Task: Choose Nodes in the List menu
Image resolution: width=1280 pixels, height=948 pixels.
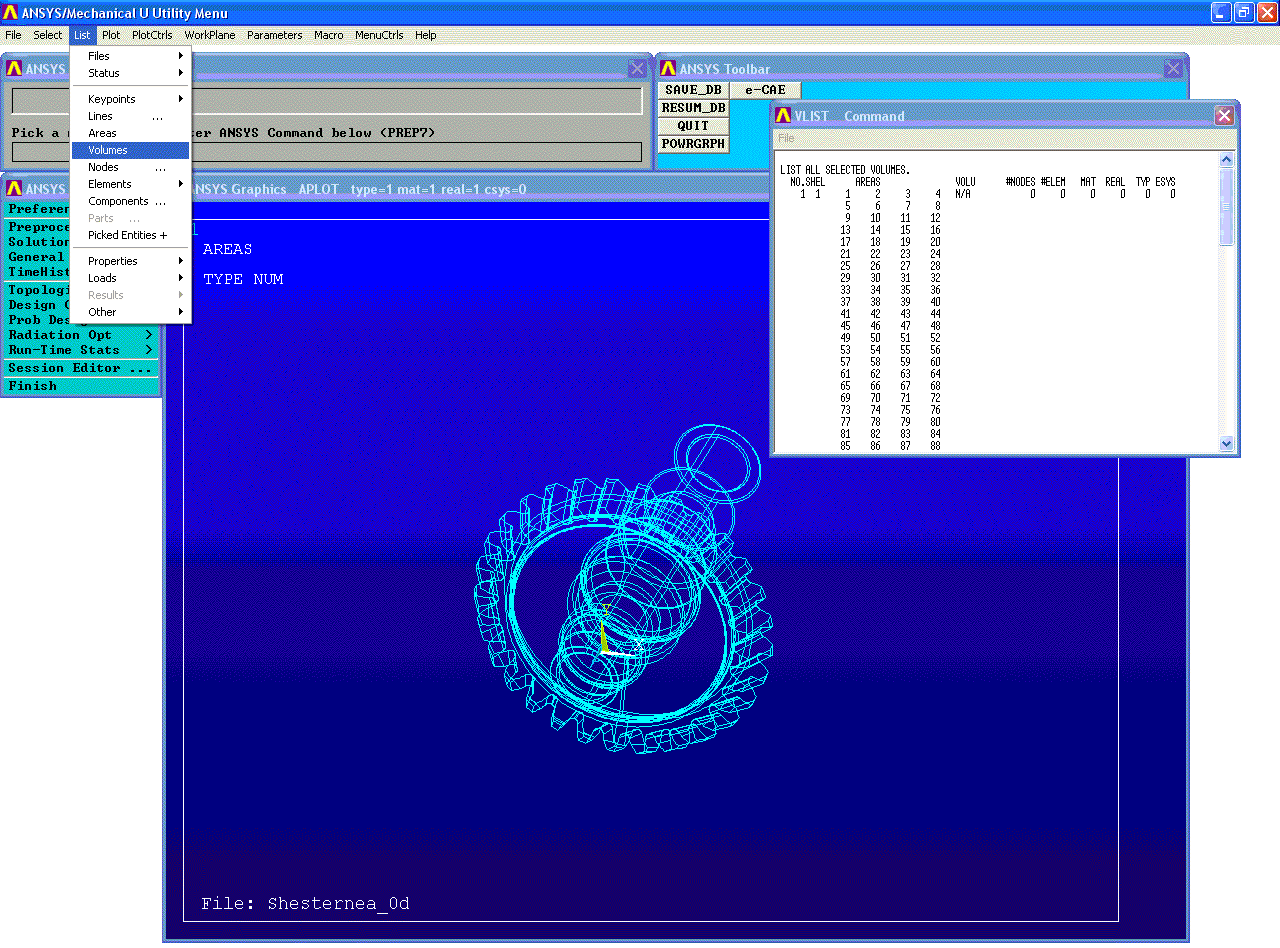Action: click(130, 167)
